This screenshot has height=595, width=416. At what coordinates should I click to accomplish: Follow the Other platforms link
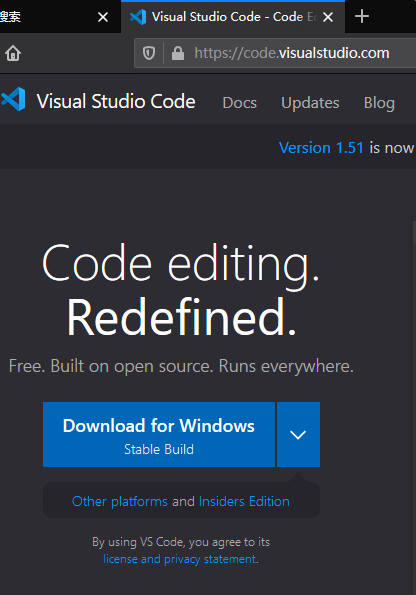[x=120, y=501]
